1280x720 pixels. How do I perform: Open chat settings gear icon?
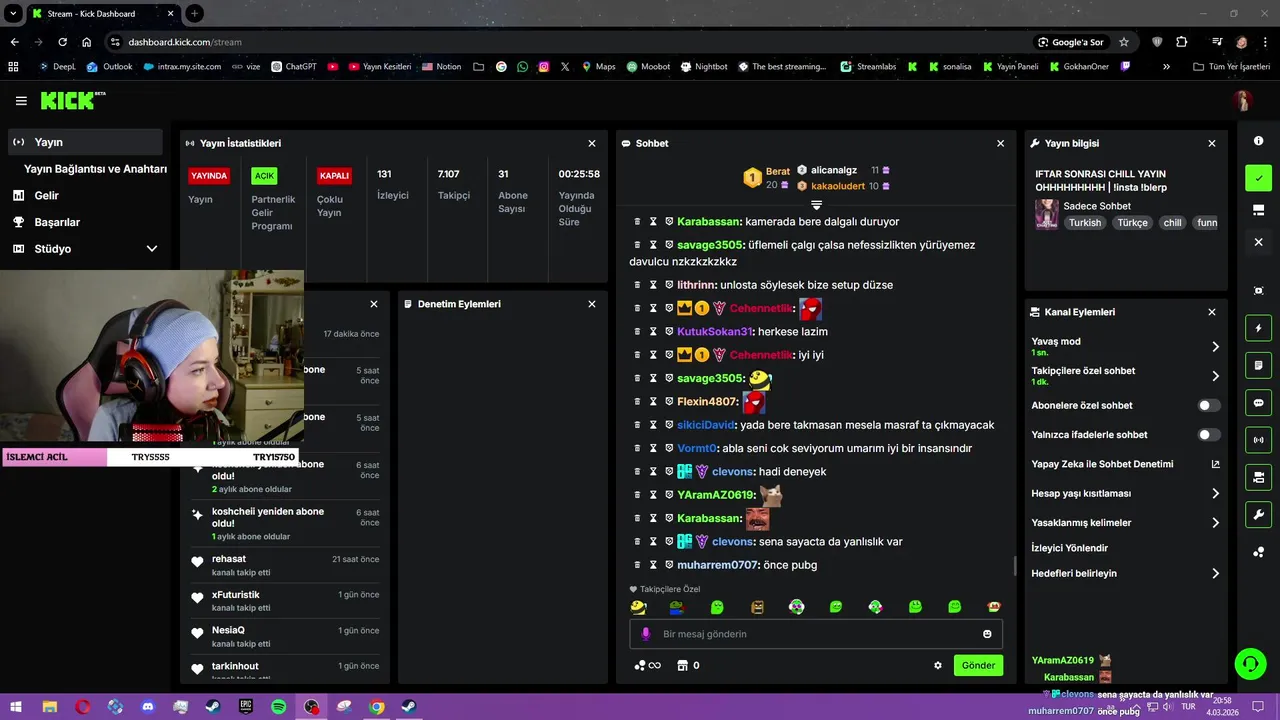[938, 665]
